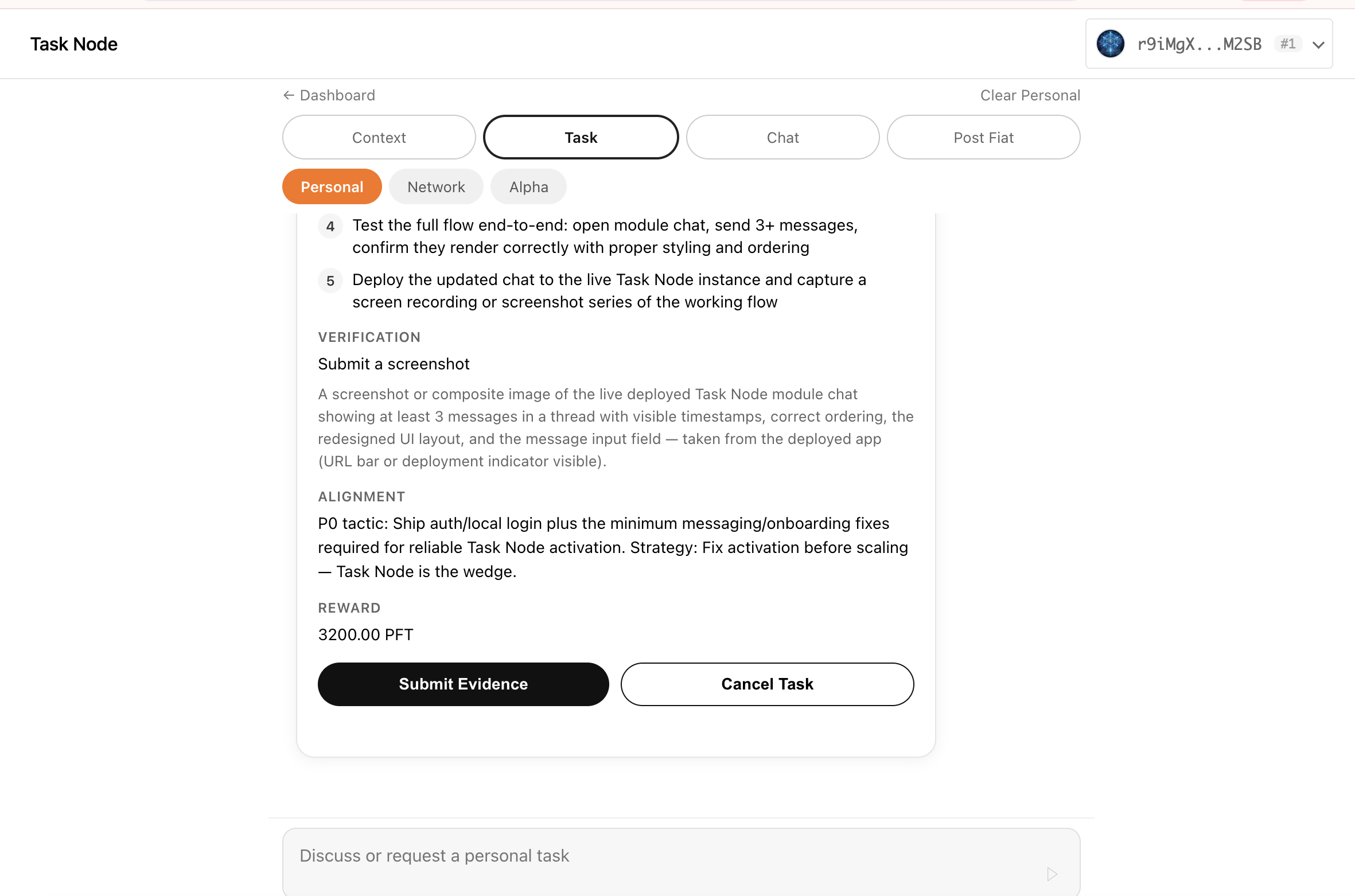Switch to the Chat tab
Screen dimensions: 1355x896
pyautogui.click(x=782, y=137)
